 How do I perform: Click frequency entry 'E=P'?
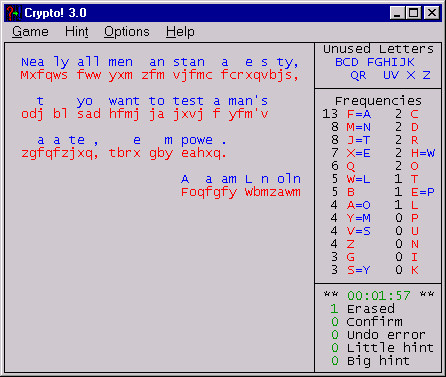(423, 192)
